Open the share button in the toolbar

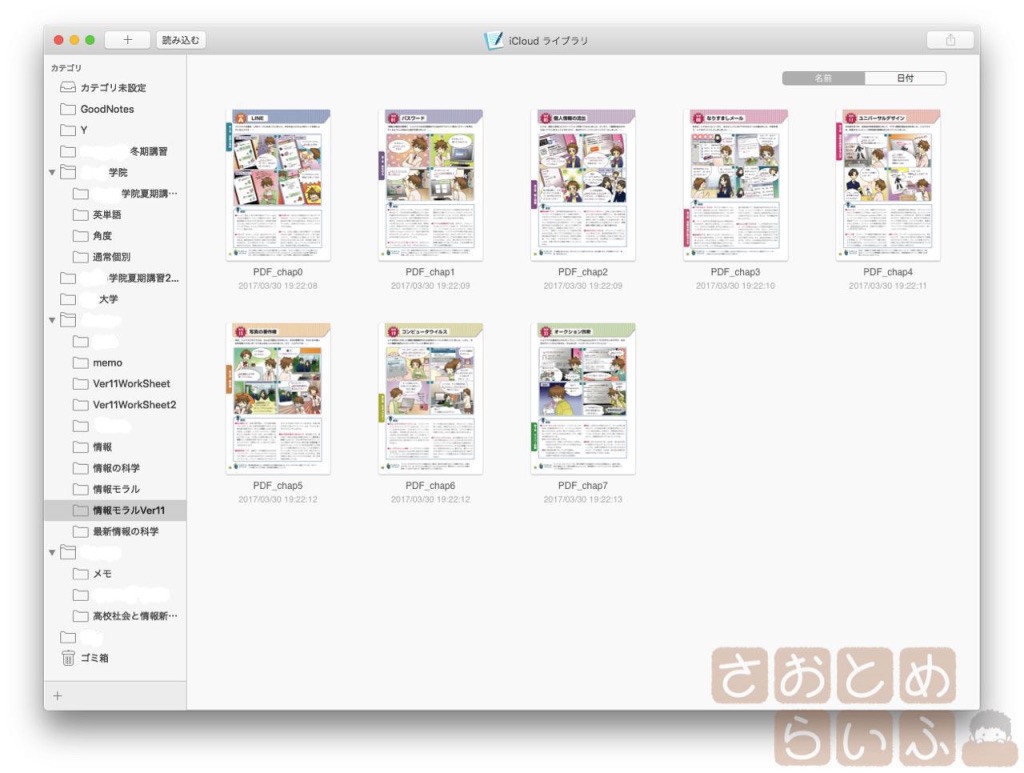coord(950,40)
